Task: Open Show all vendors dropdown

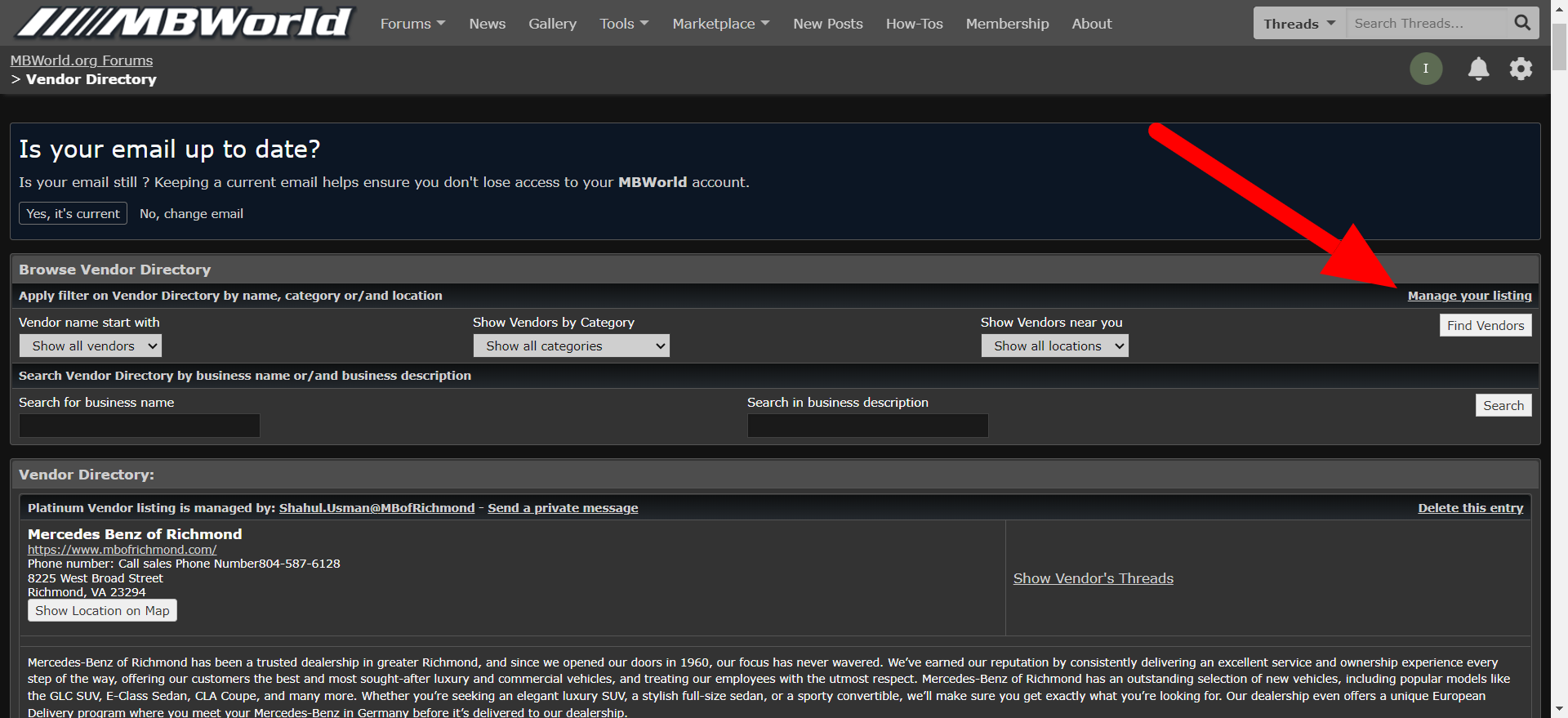Action: (91, 346)
